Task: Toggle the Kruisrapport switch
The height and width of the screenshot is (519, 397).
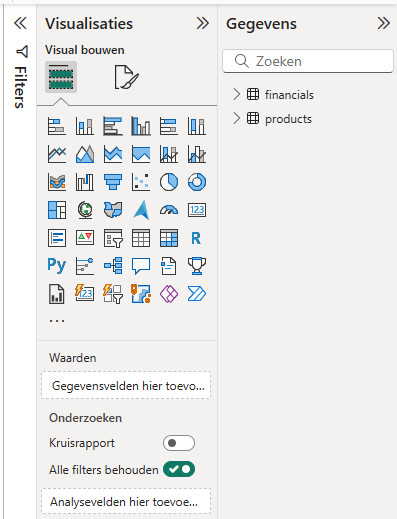Action: point(179,443)
